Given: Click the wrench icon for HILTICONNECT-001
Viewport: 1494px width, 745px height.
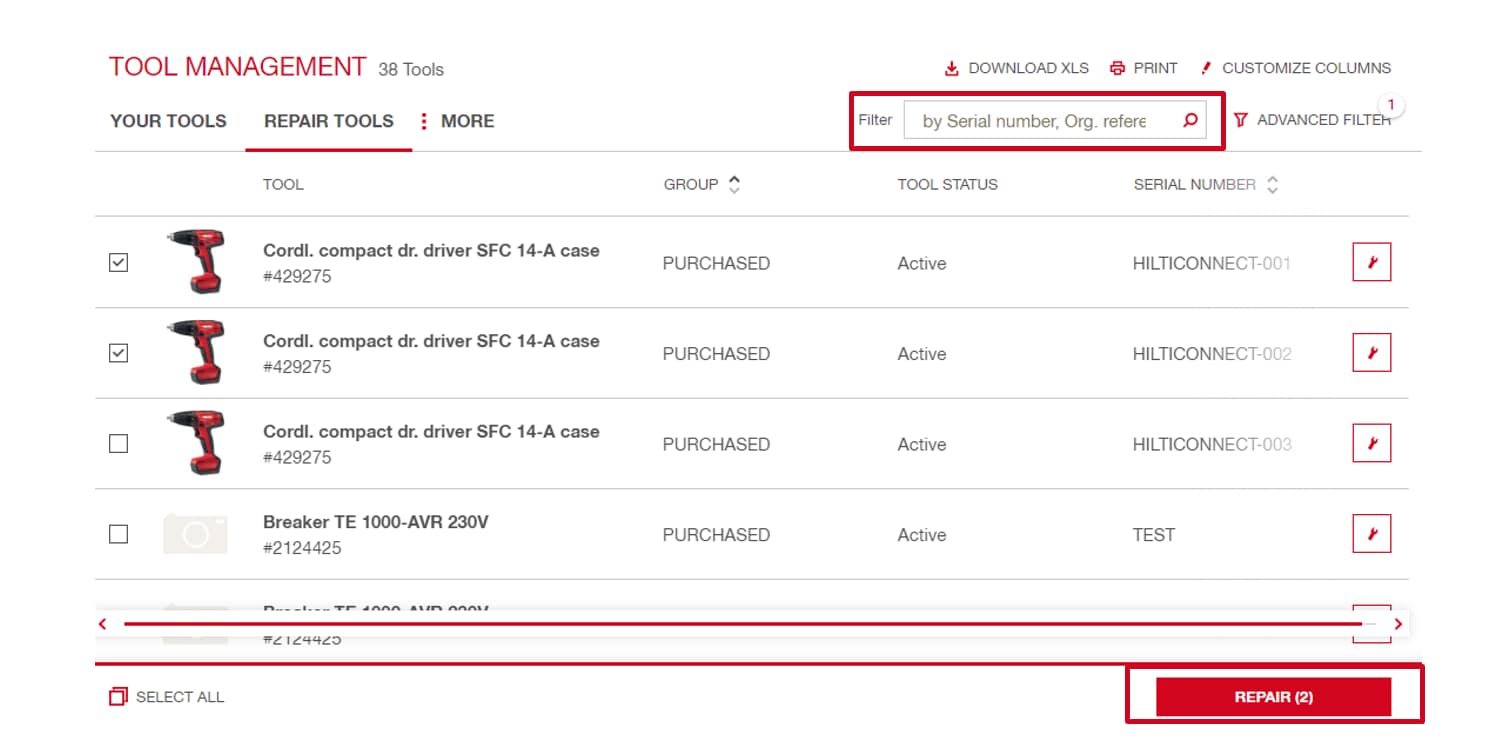Looking at the screenshot, I should pyautogui.click(x=1371, y=263).
